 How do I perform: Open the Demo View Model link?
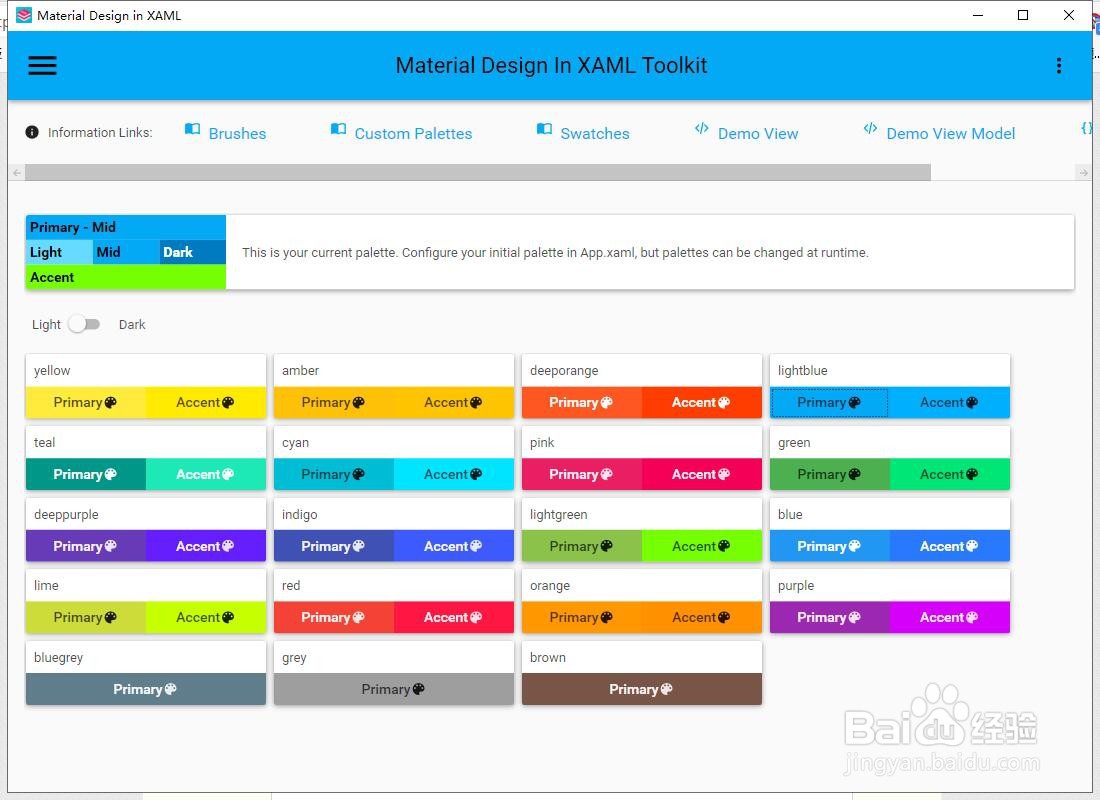coord(951,133)
